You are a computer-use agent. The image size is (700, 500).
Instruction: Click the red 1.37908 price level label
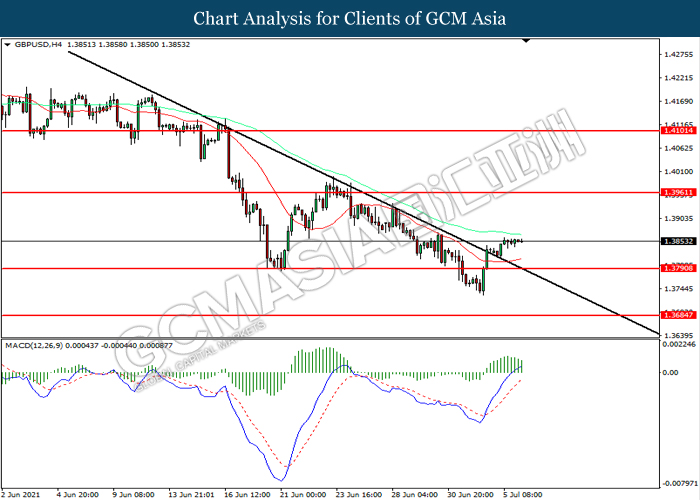[679, 268]
